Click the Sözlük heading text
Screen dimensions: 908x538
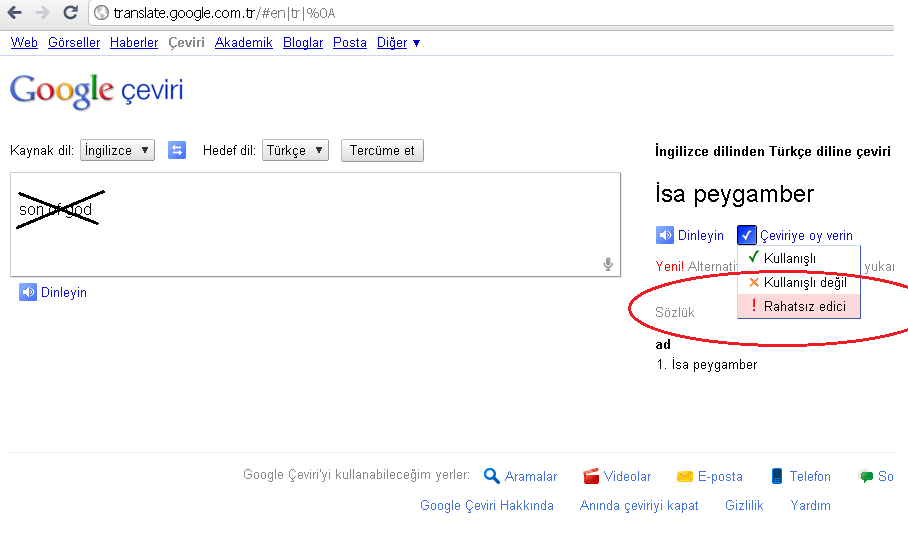point(675,312)
